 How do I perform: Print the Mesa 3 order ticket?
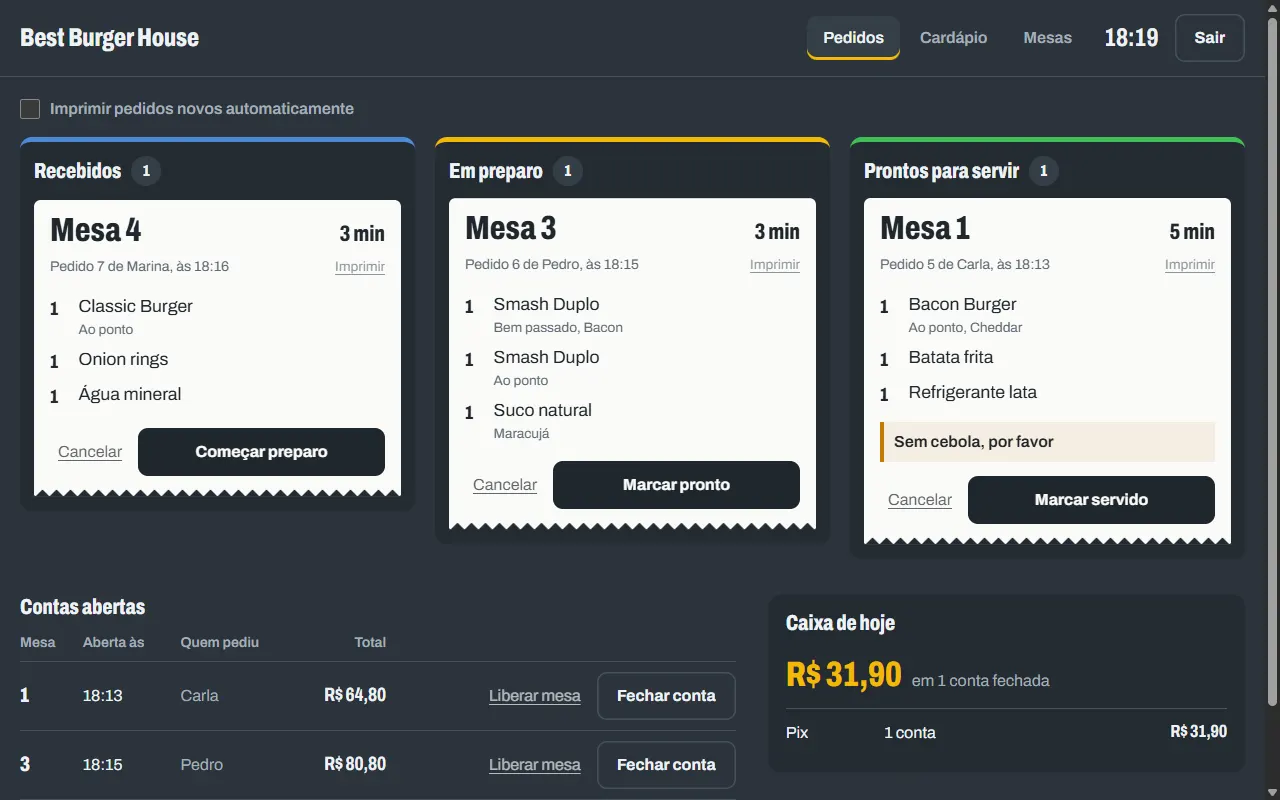(x=775, y=265)
